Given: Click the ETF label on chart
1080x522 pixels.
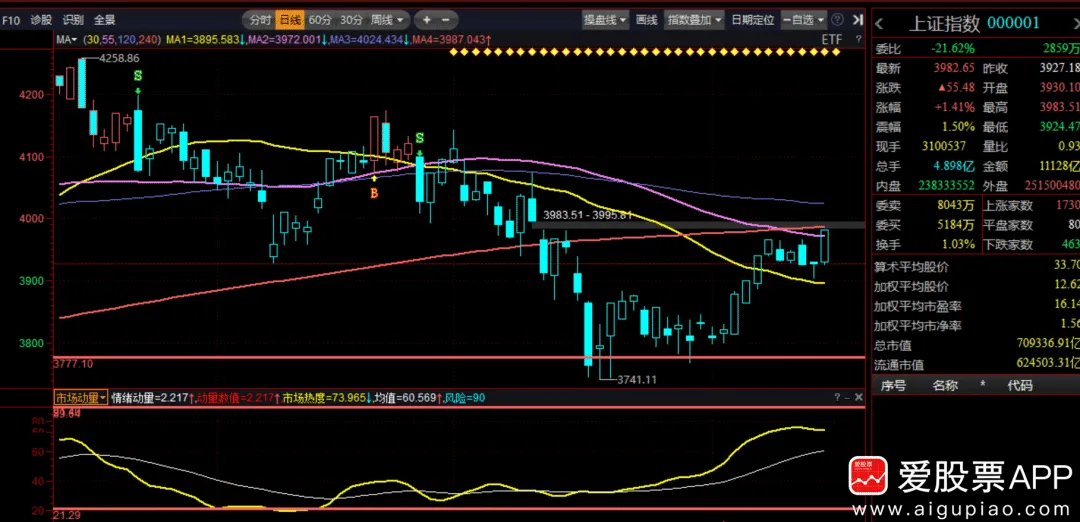Looking at the screenshot, I should (x=832, y=41).
